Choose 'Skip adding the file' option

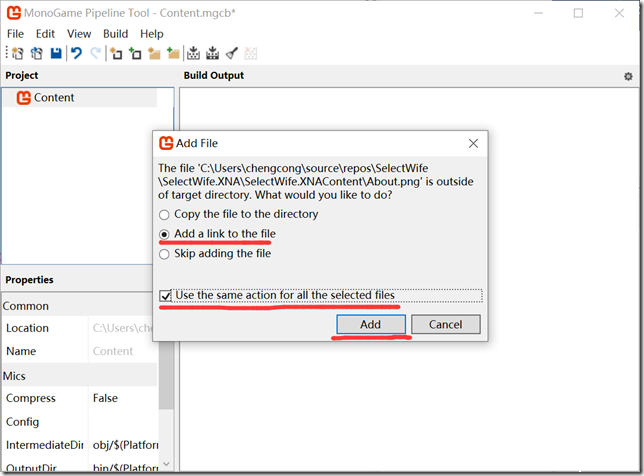tap(165, 254)
